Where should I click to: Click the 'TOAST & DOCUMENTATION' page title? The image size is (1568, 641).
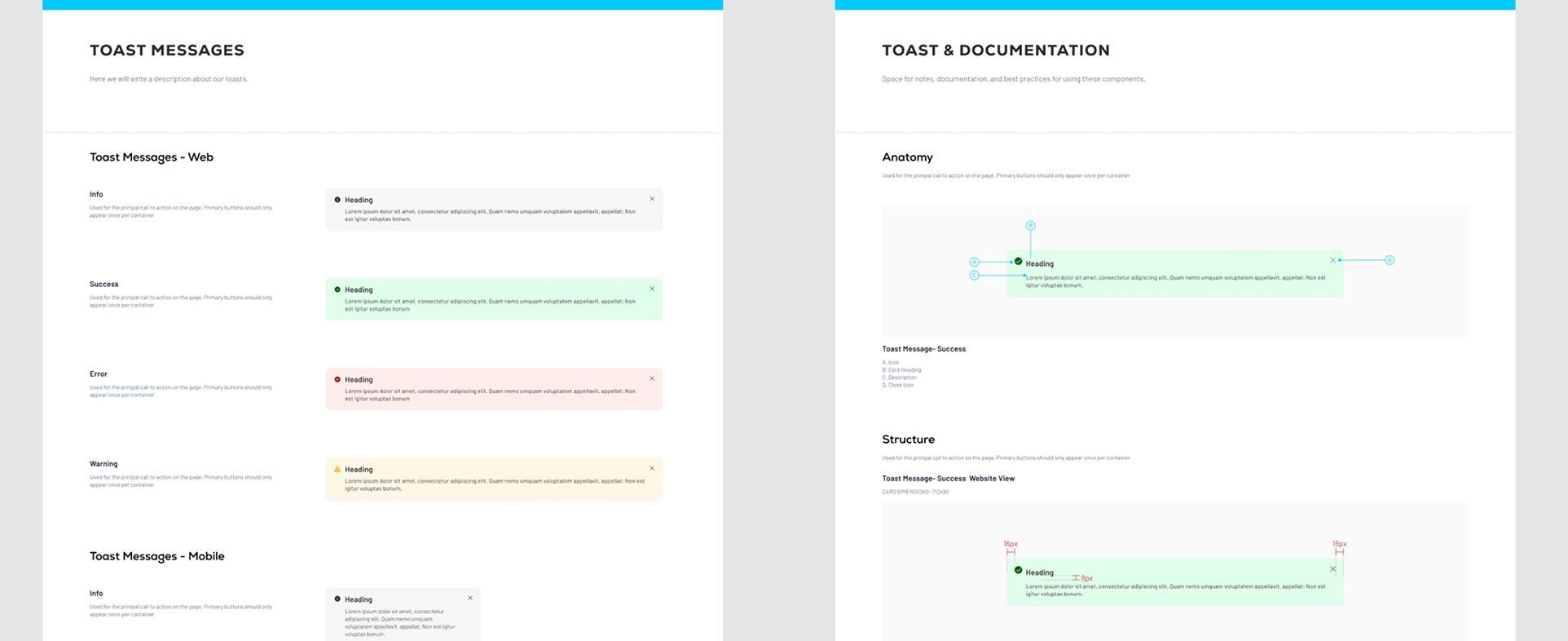point(996,50)
